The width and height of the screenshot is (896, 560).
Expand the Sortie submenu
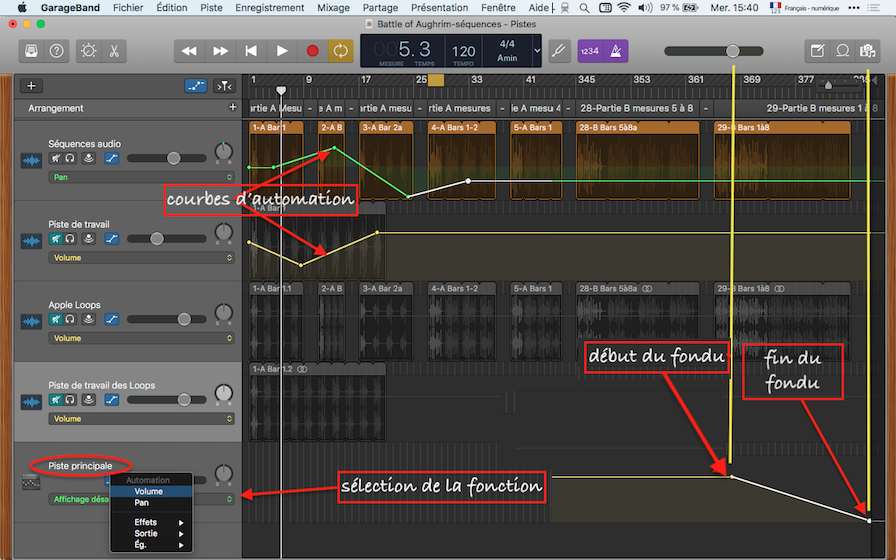pyautogui.click(x=151, y=534)
